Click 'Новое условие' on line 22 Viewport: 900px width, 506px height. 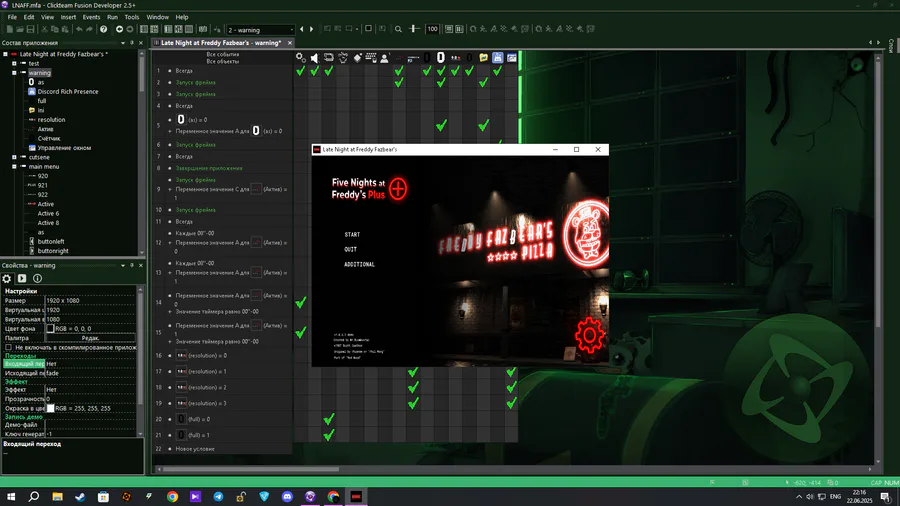pos(195,449)
